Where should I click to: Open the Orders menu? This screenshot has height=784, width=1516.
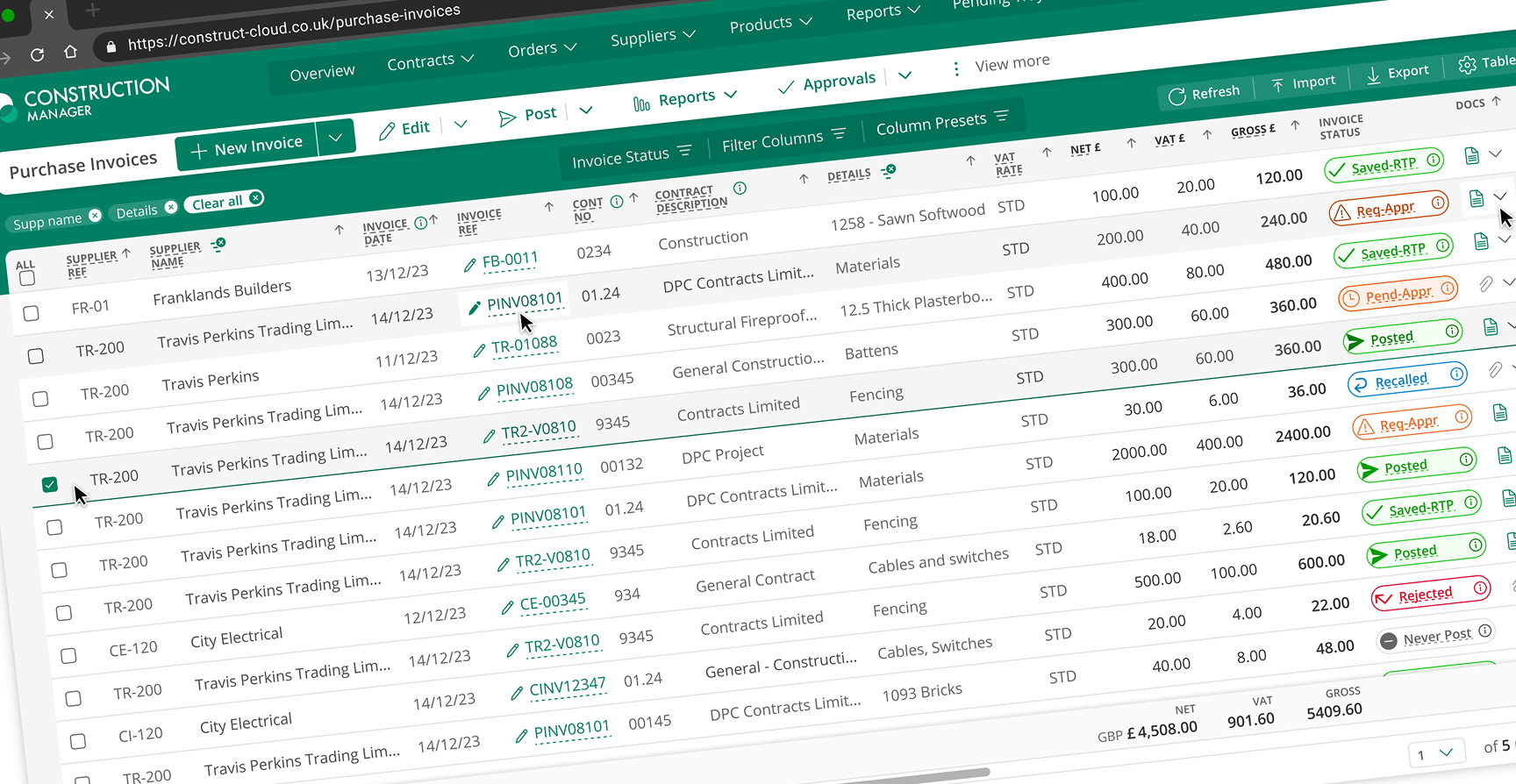541,48
